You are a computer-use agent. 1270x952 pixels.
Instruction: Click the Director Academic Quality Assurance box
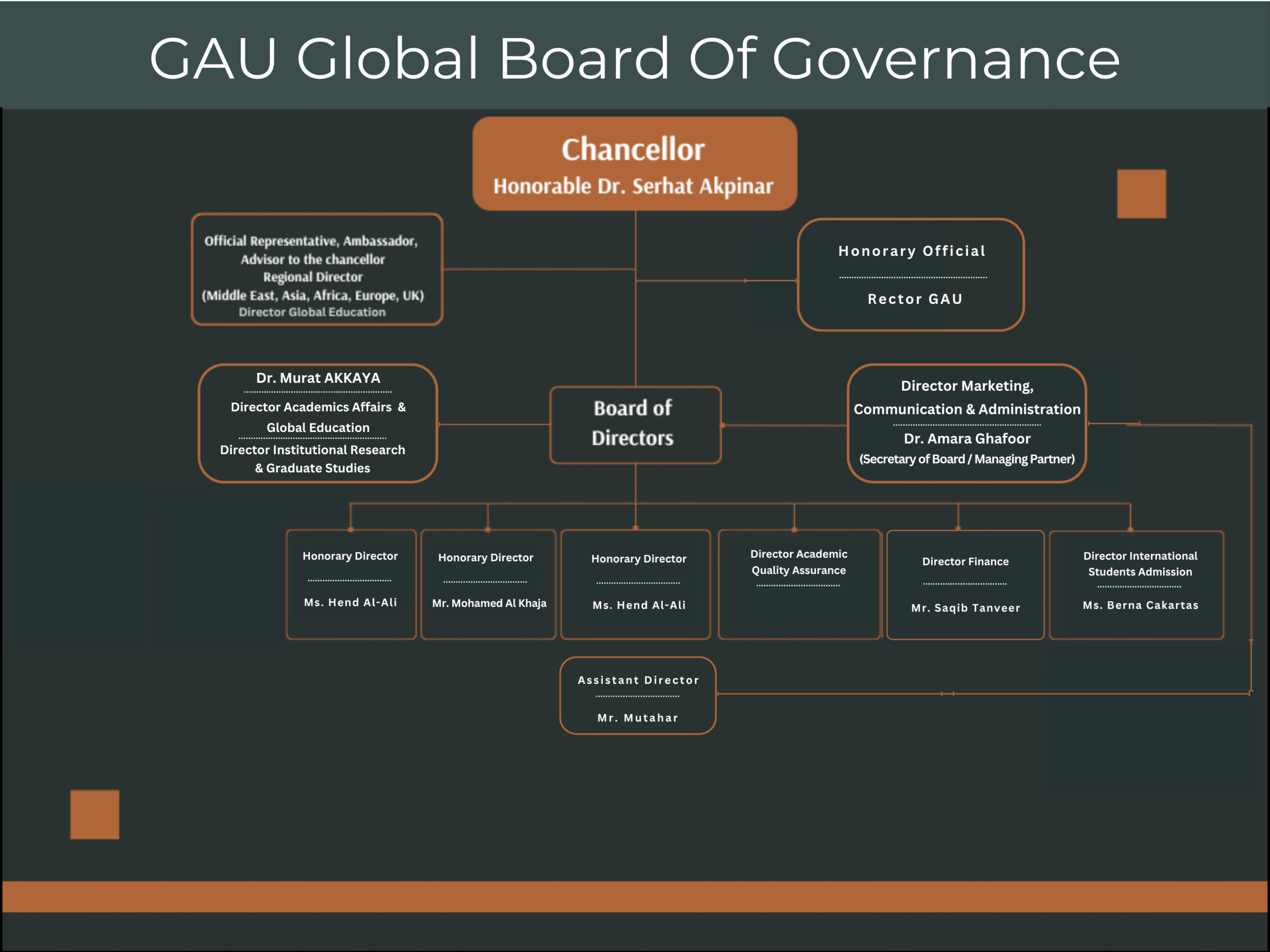click(x=799, y=584)
